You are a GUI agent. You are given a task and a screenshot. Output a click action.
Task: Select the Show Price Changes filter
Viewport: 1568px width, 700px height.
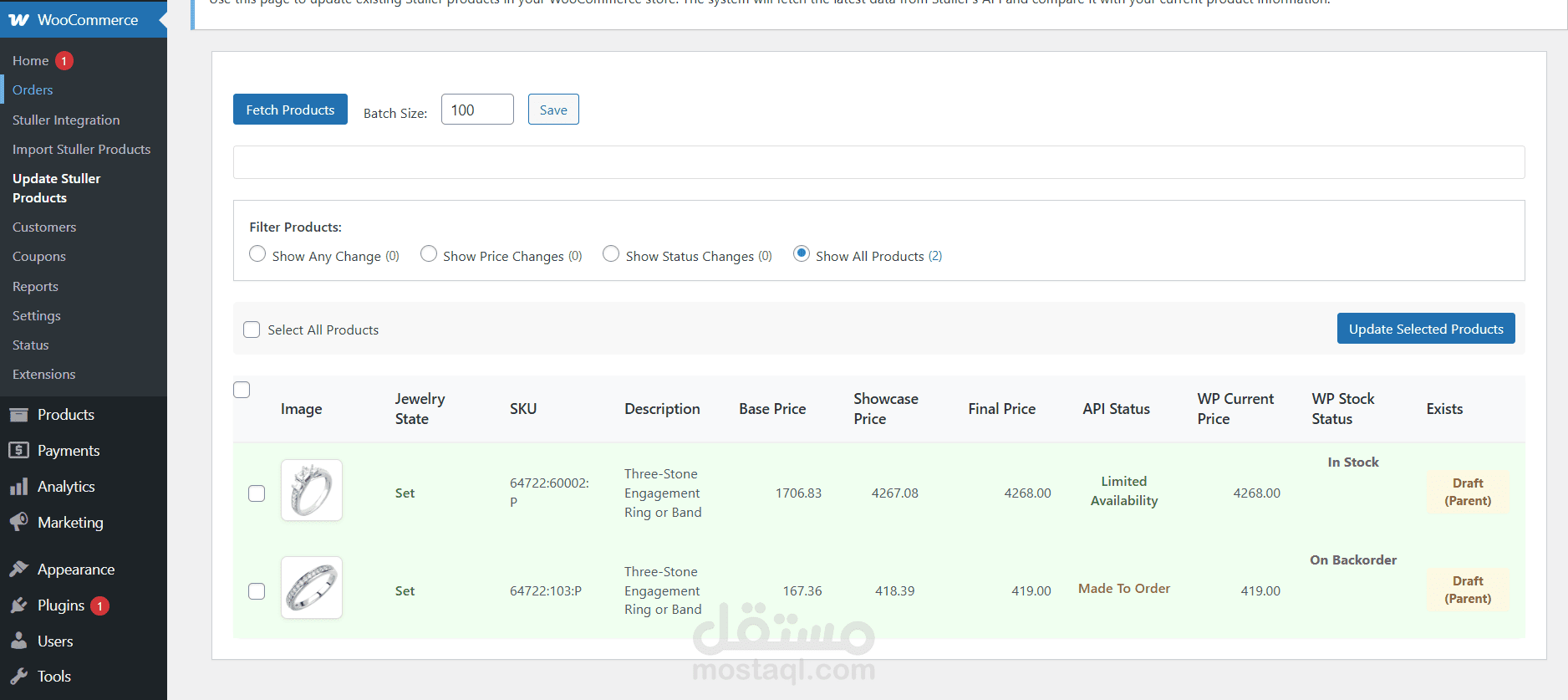[429, 253]
